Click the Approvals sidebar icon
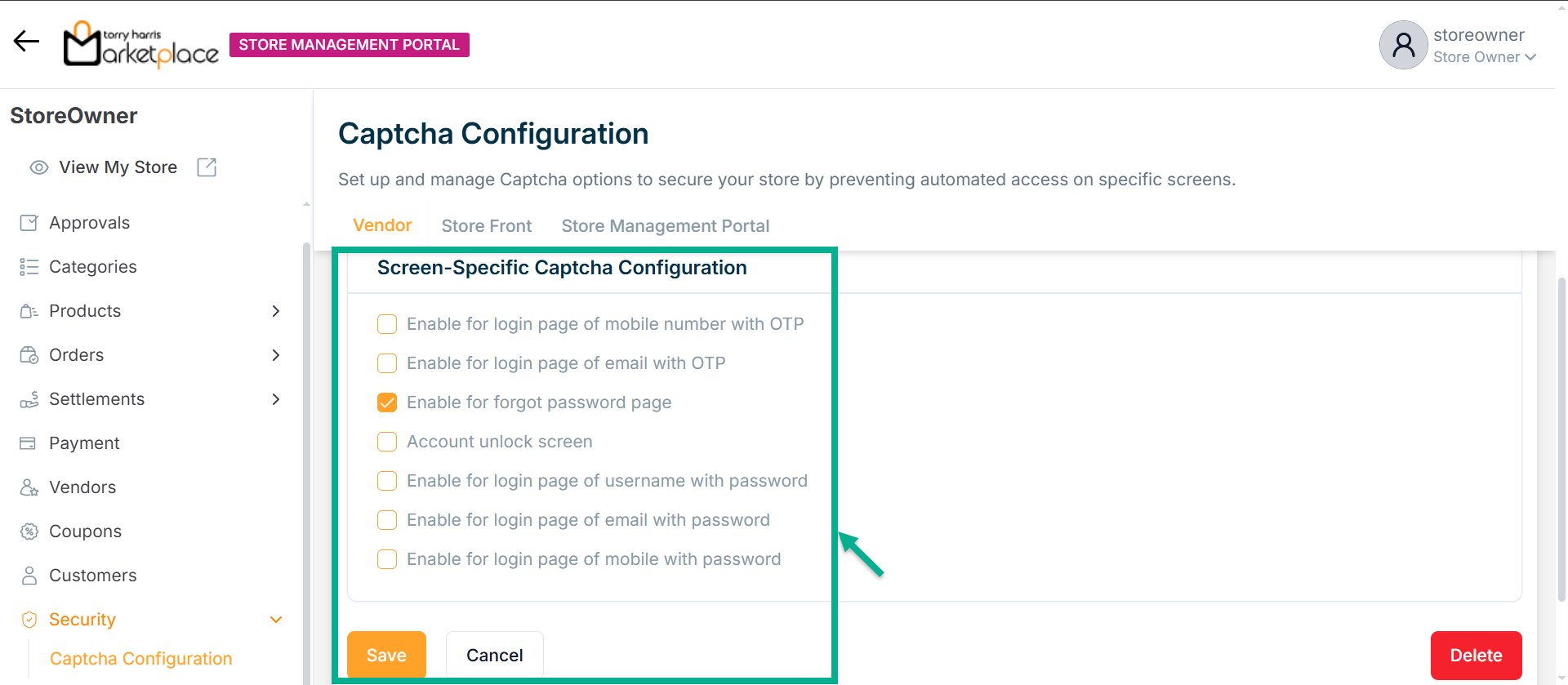 tap(29, 223)
